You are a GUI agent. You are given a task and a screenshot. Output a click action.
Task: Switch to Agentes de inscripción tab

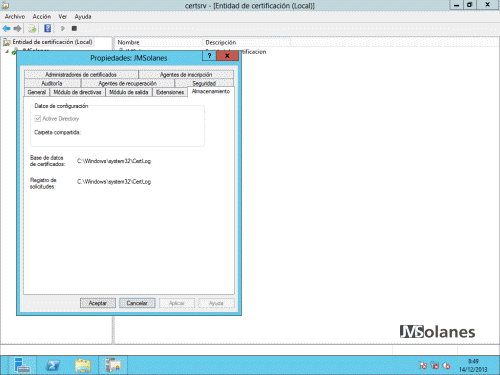[186, 75]
